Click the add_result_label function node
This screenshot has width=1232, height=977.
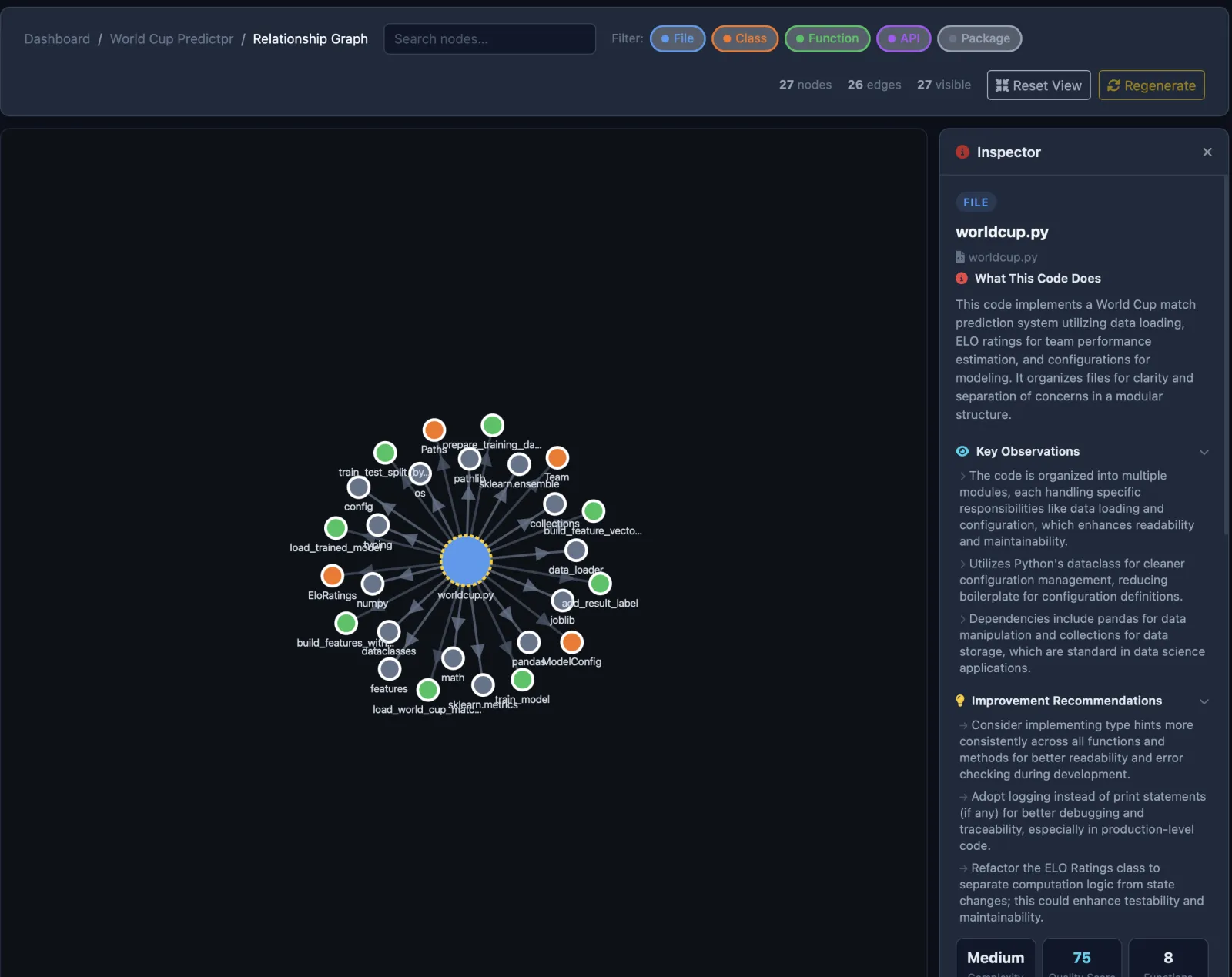(x=600, y=584)
